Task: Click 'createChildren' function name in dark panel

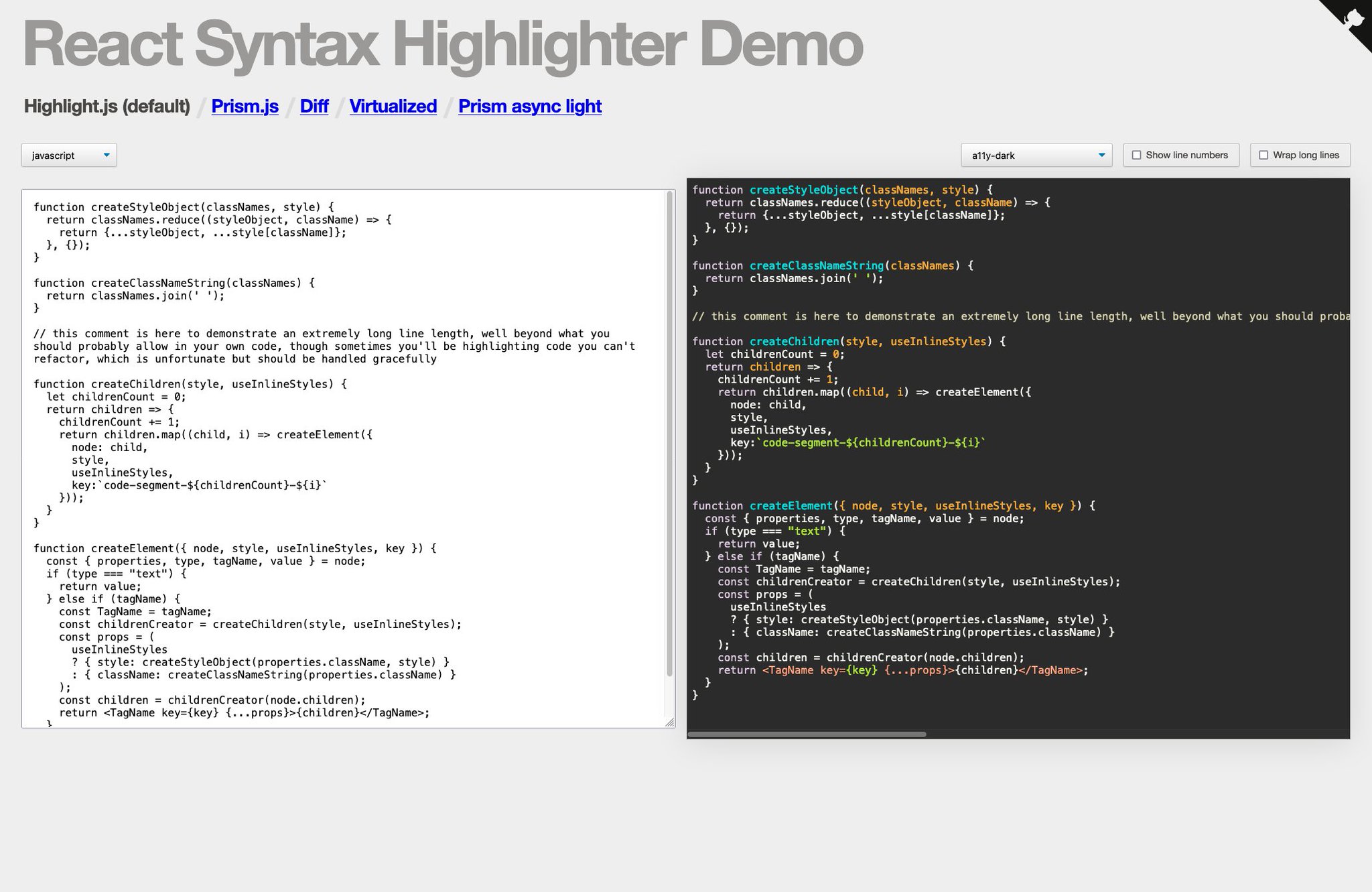Action: (794, 341)
